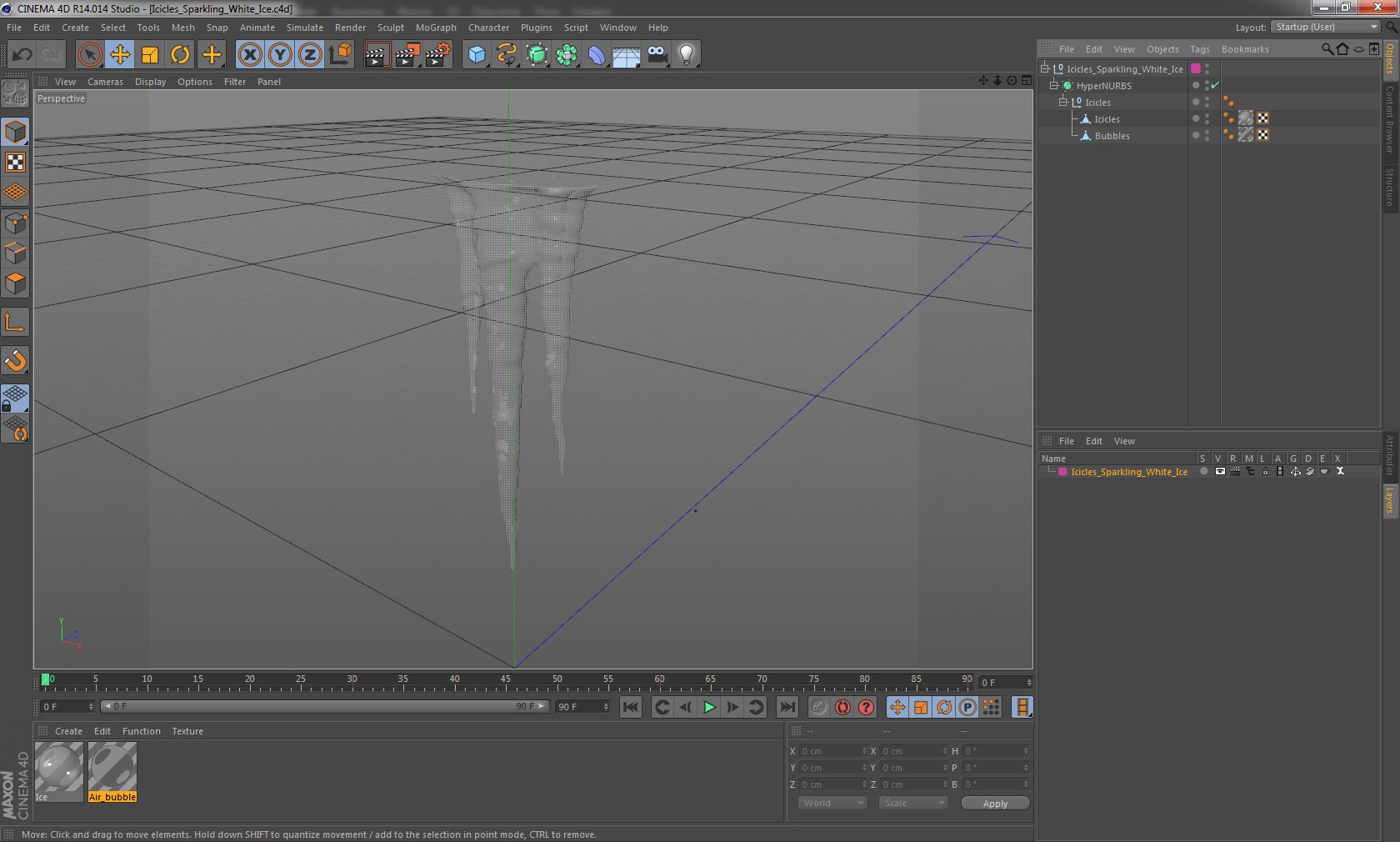This screenshot has width=1400, height=842.
Task: Open the Cameras viewport menu
Action: point(105,82)
